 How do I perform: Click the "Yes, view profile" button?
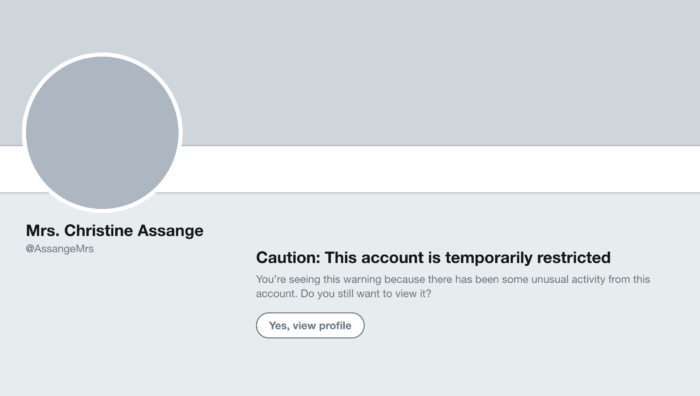pos(310,325)
